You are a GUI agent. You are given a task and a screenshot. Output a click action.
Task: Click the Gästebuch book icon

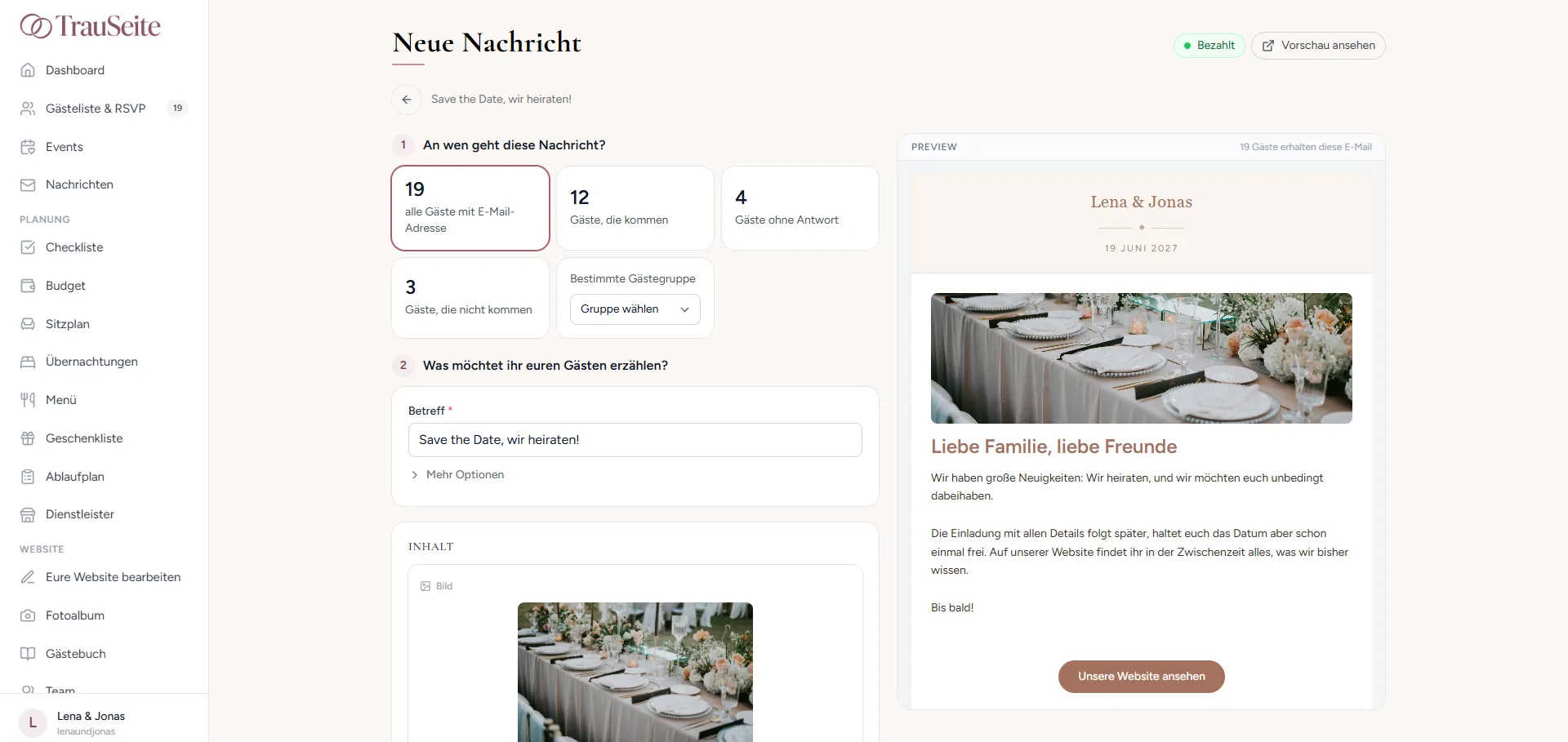click(x=28, y=654)
